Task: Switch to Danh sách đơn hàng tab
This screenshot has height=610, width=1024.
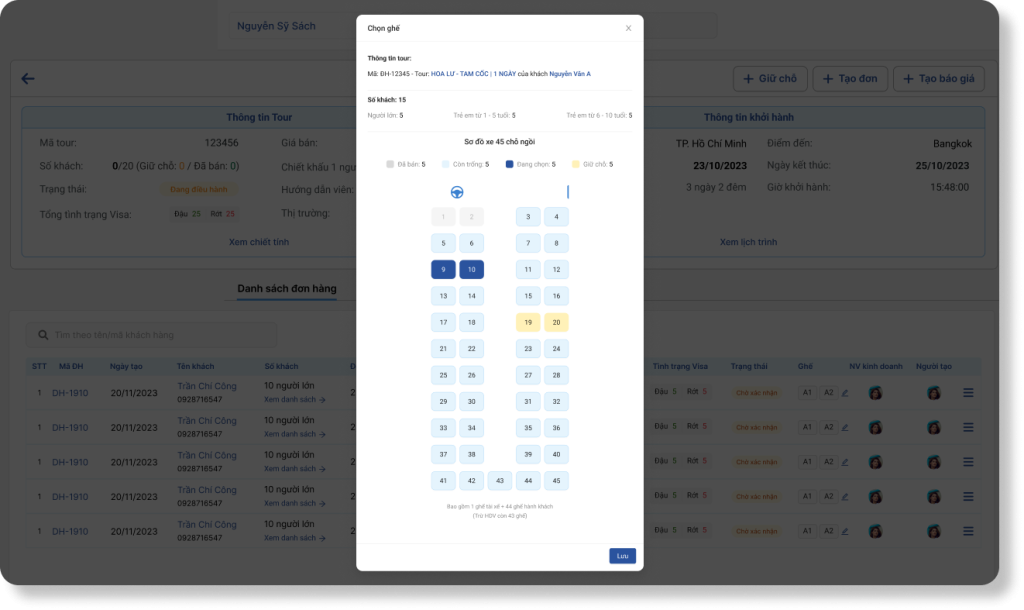Action: point(287,289)
